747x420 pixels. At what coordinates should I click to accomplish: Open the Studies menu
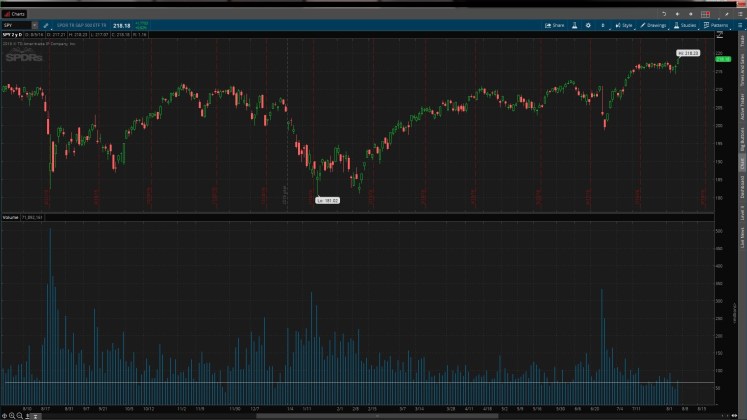pos(685,25)
